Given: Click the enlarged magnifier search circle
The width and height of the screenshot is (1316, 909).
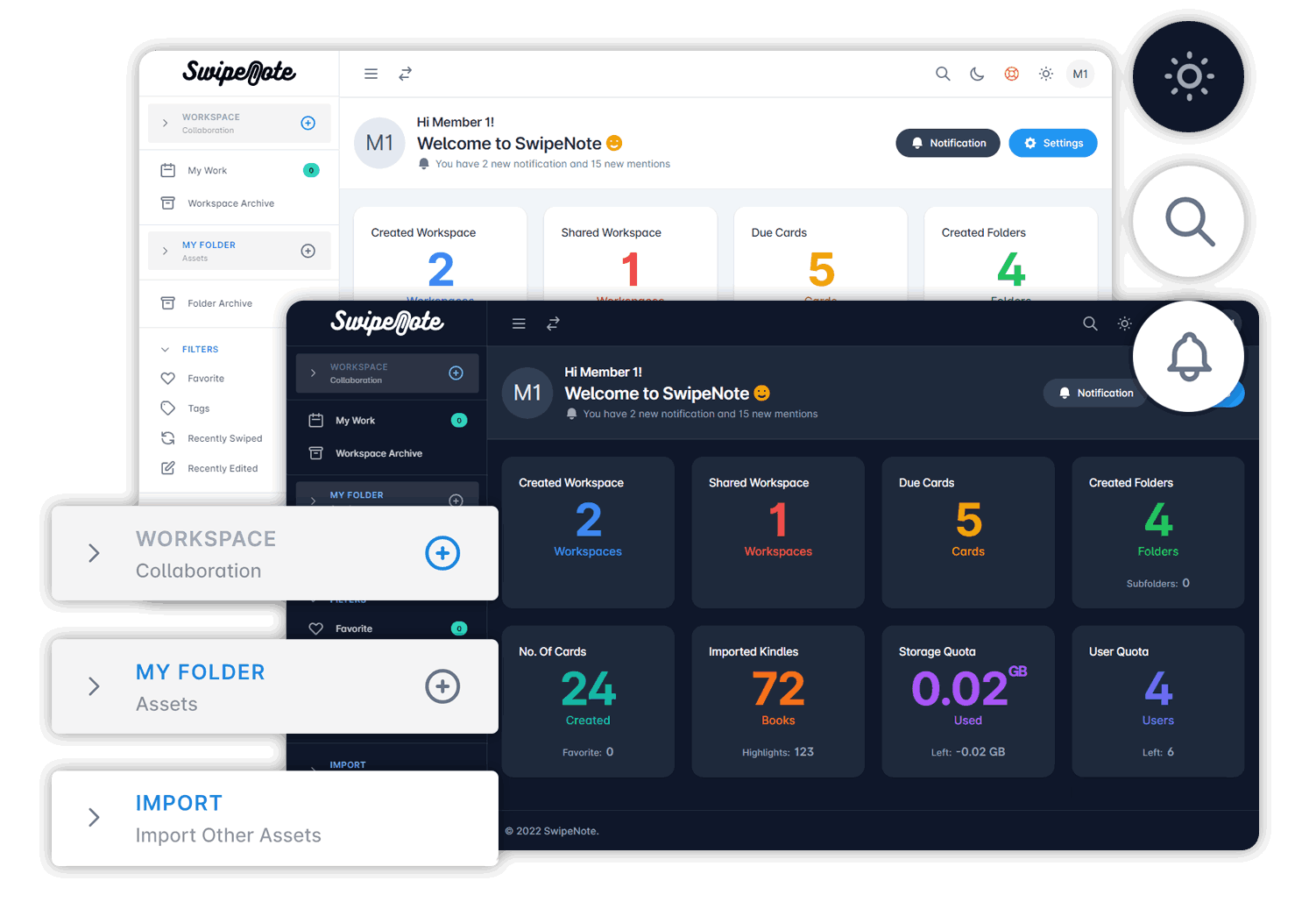Looking at the screenshot, I should 1189,221.
